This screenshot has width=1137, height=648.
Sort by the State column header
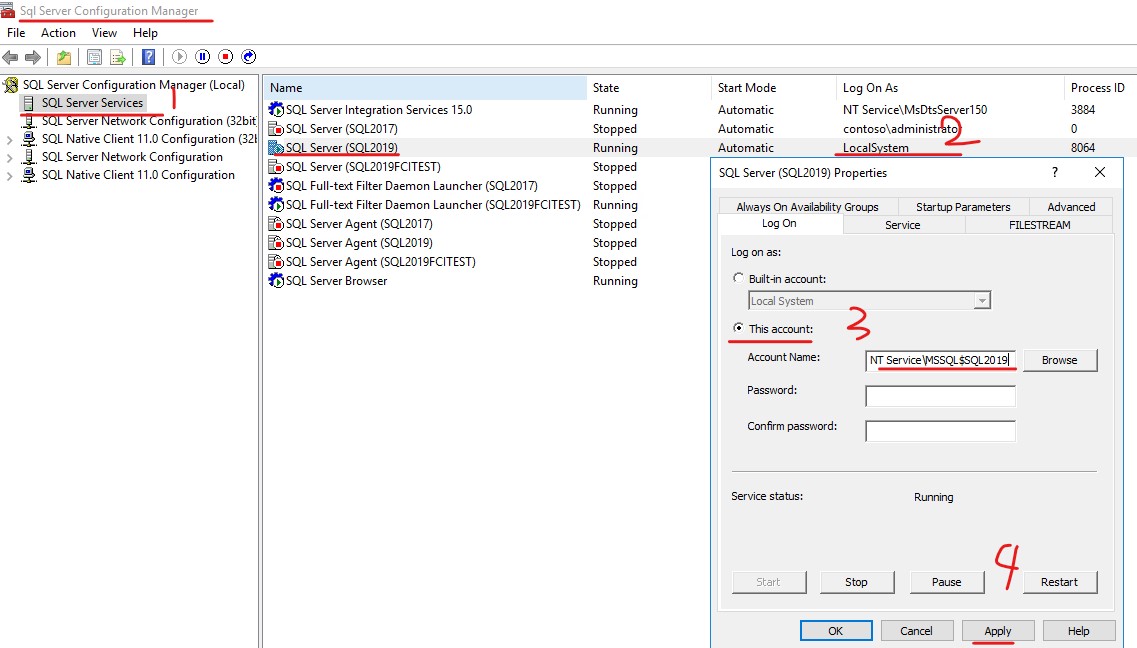click(x=649, y=88)
